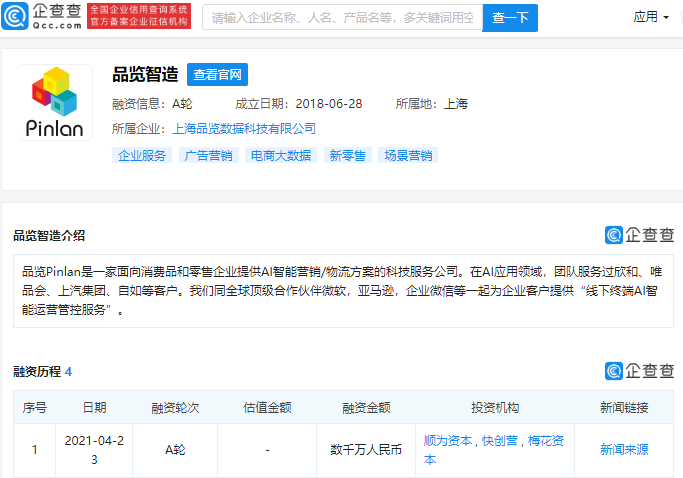Open the 上海品览数据科技有限公司 link
Image resolution: width=683 pixels, height=478 pixels.
point(244,129)
